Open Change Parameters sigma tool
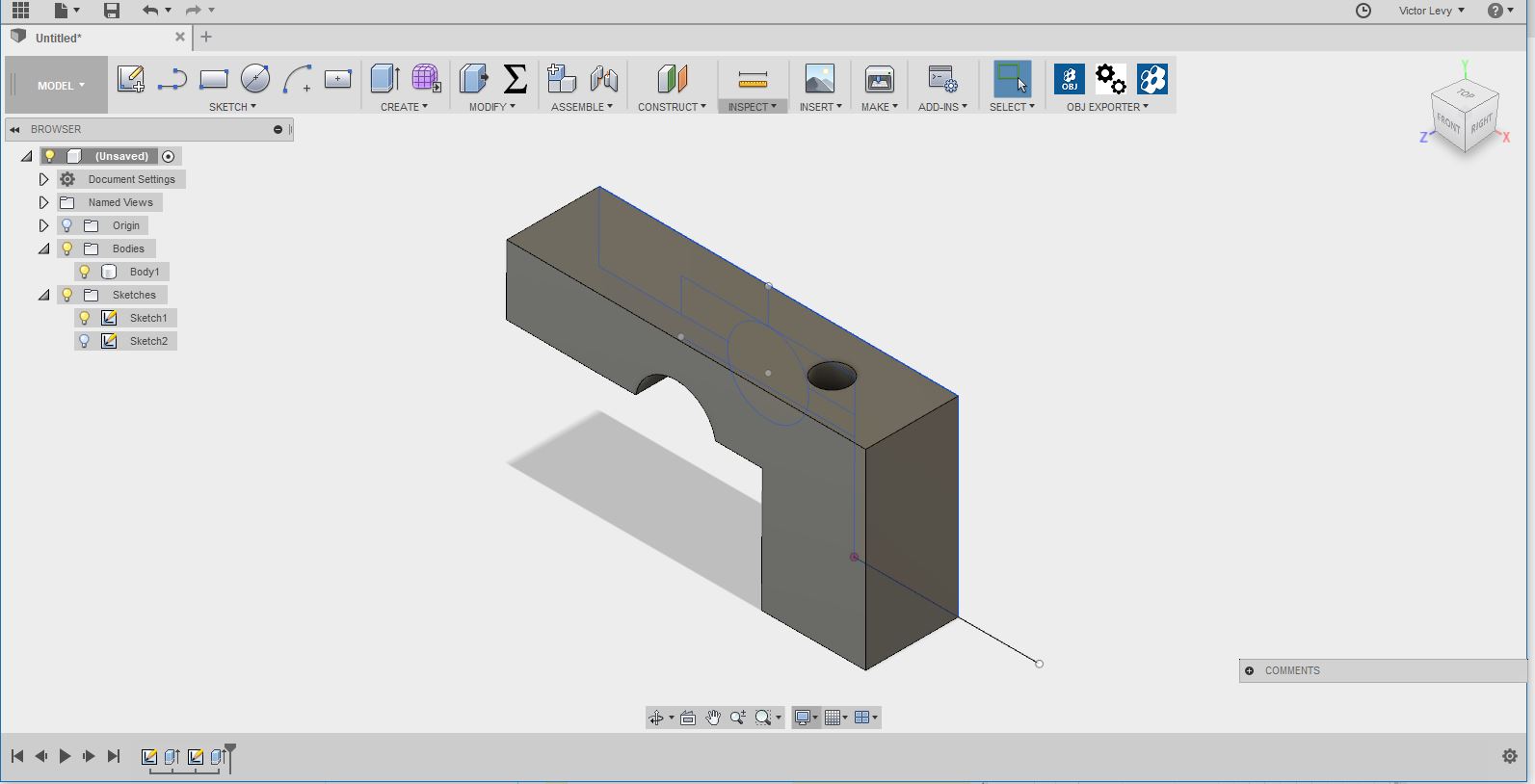The width and height of the screenshot is (1535, 784). [516, 79]
